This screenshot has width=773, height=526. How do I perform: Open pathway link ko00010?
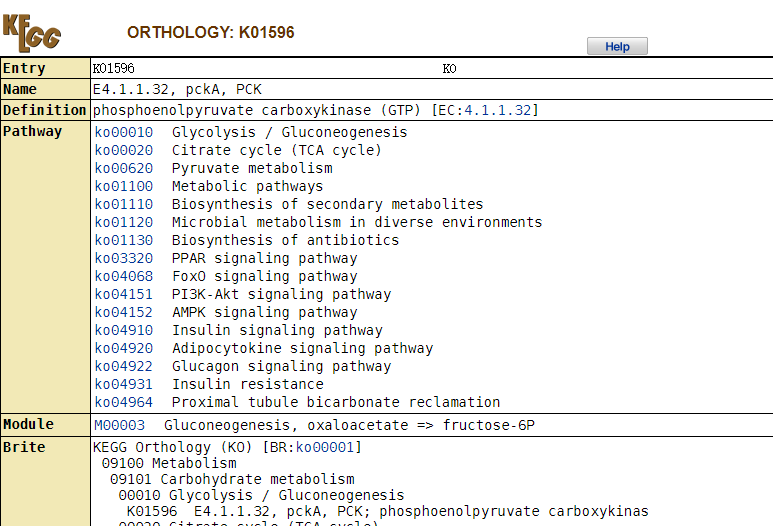124,132
